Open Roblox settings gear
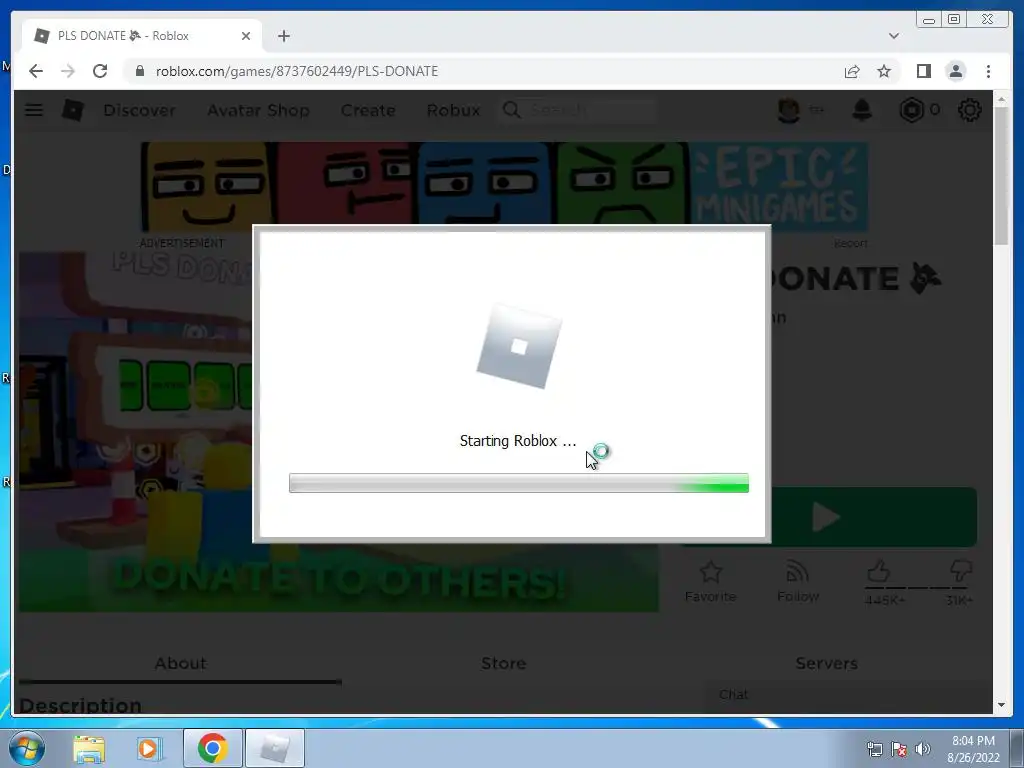The image size is (1024, 768). pyautogui.click(x=969, y=110)
